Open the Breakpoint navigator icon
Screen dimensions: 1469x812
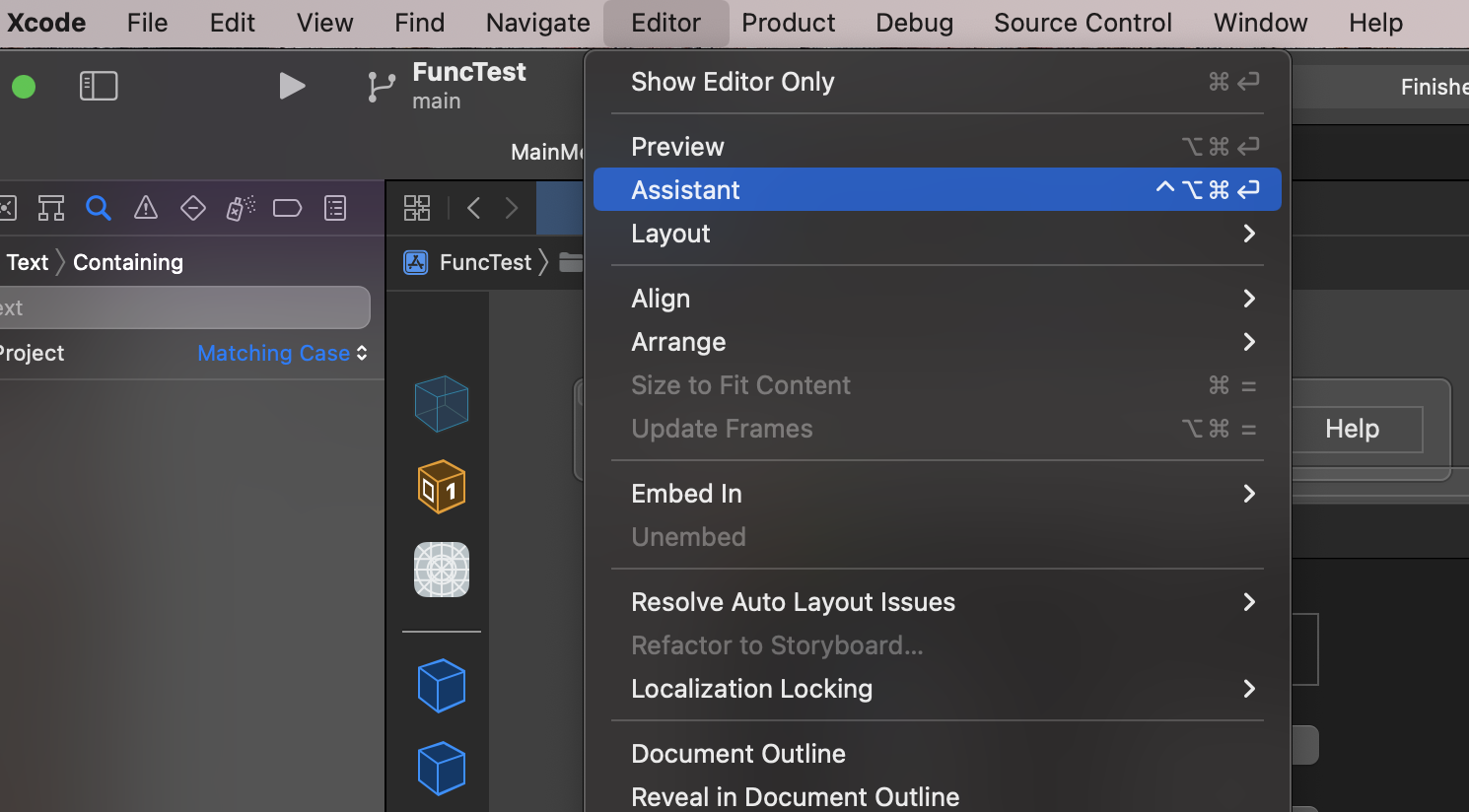point(287,208)
